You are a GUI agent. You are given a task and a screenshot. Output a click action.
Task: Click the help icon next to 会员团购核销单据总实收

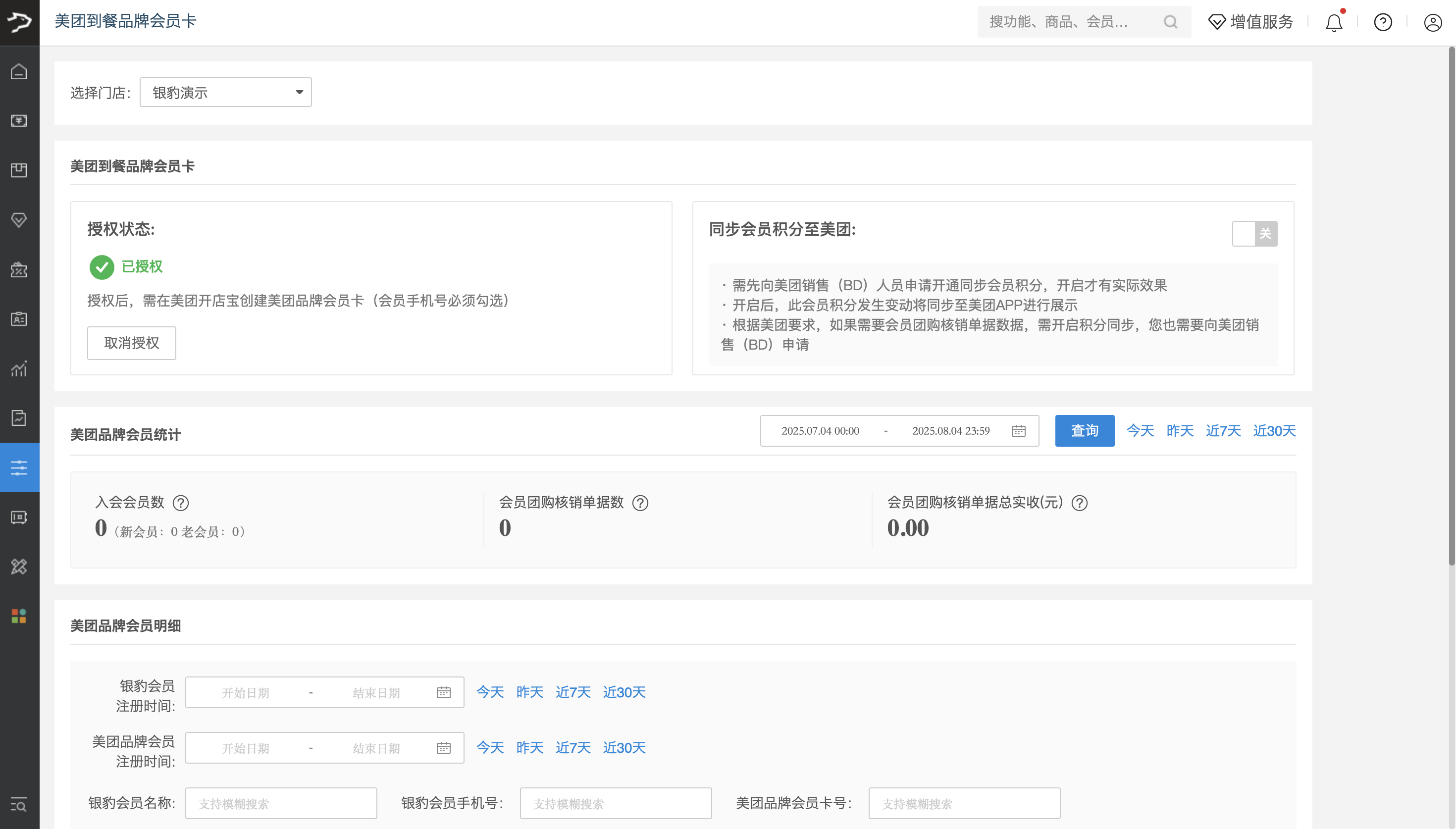pos(1079,503)
